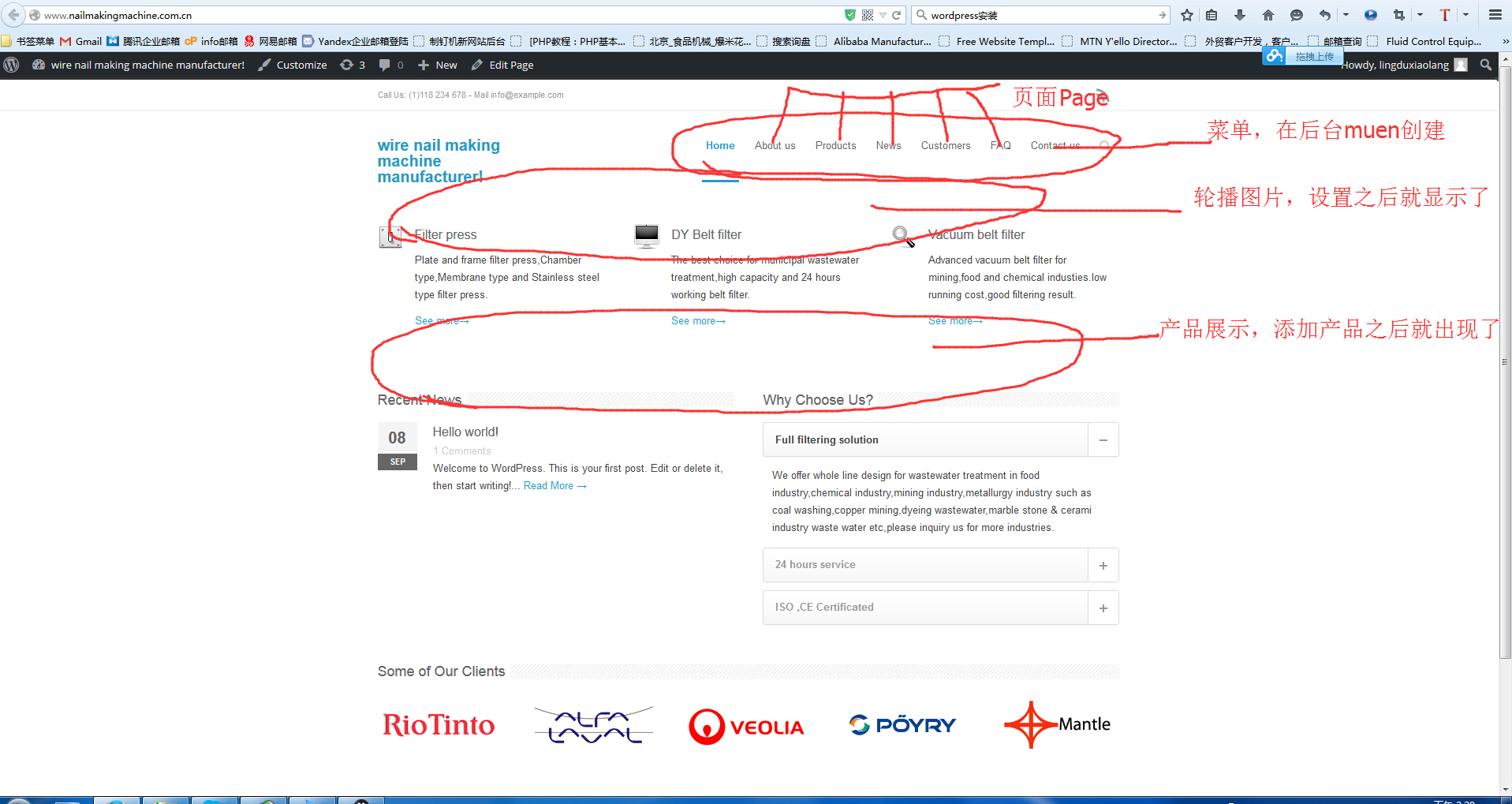Open the Alibaba Manufactur... bookmark
The height and width of the screenshot is (804, 1512).
coord(874,41)
